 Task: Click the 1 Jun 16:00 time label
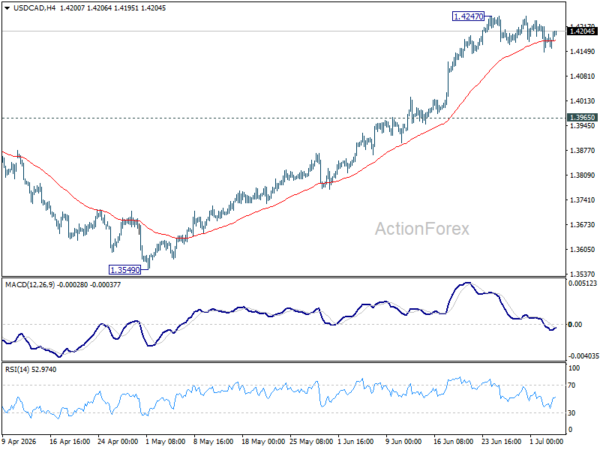click(x=355, y=442)
